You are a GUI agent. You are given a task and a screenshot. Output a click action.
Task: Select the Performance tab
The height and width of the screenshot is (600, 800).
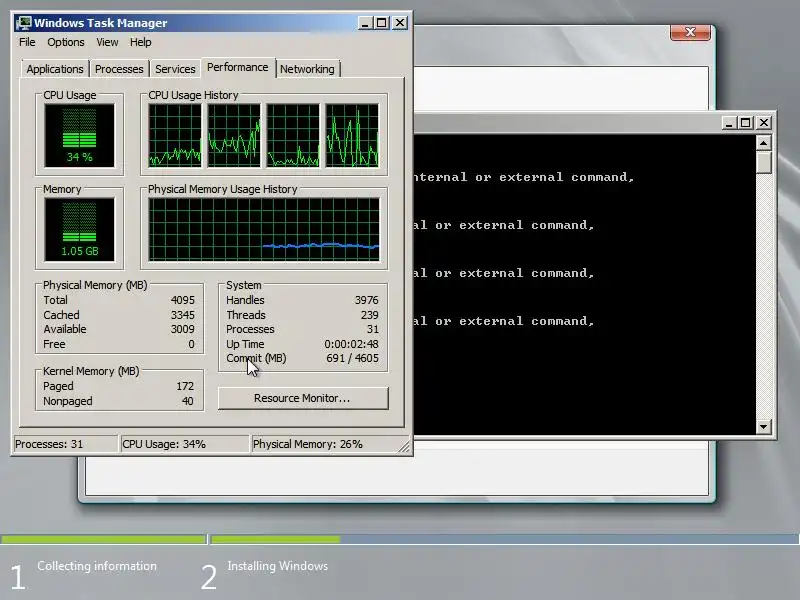(237, 67)
